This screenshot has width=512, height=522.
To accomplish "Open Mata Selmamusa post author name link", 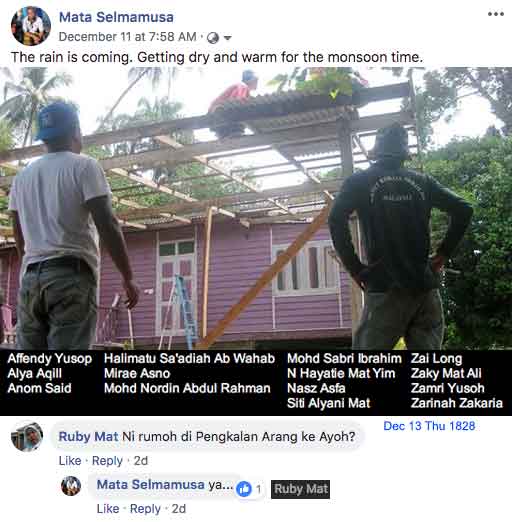I will coord(116,17).
